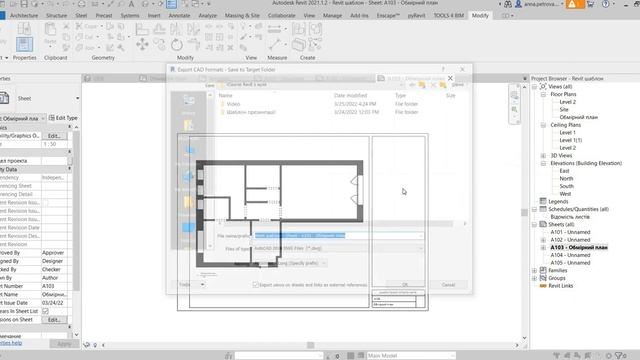The height and width of the screenshot is (360, 640).
Task: Expand 3D Views node in Project Browser
Action: pyautogui.click(x=543, y=156)
